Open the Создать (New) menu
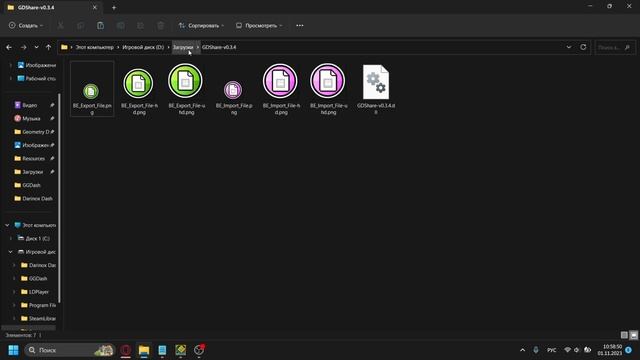 25,25
